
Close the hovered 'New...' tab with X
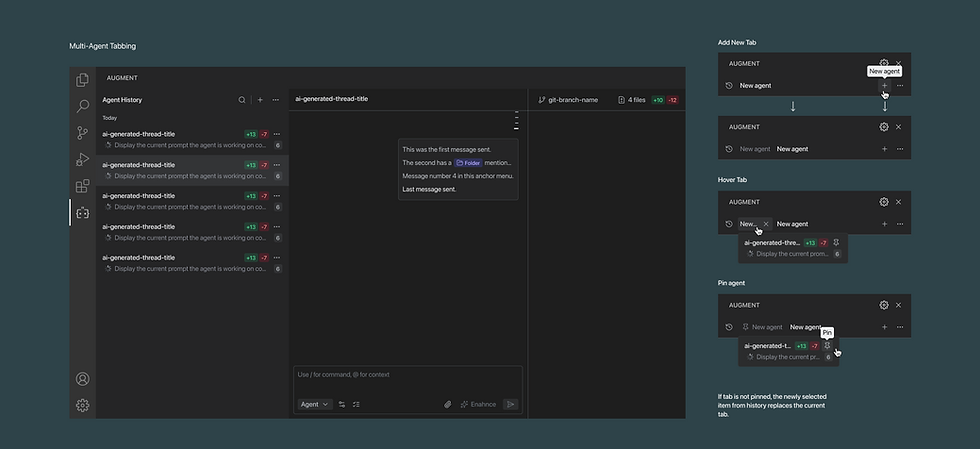point(766,224)
